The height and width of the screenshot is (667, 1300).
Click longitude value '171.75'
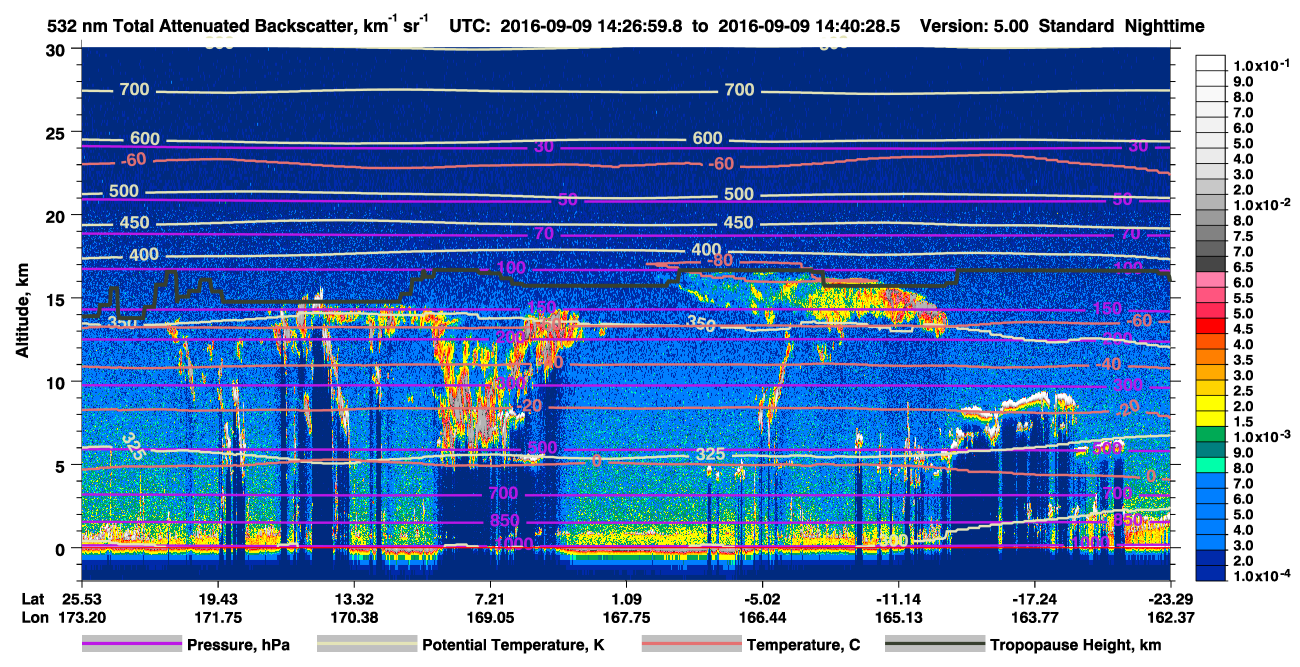click(217, 617)
